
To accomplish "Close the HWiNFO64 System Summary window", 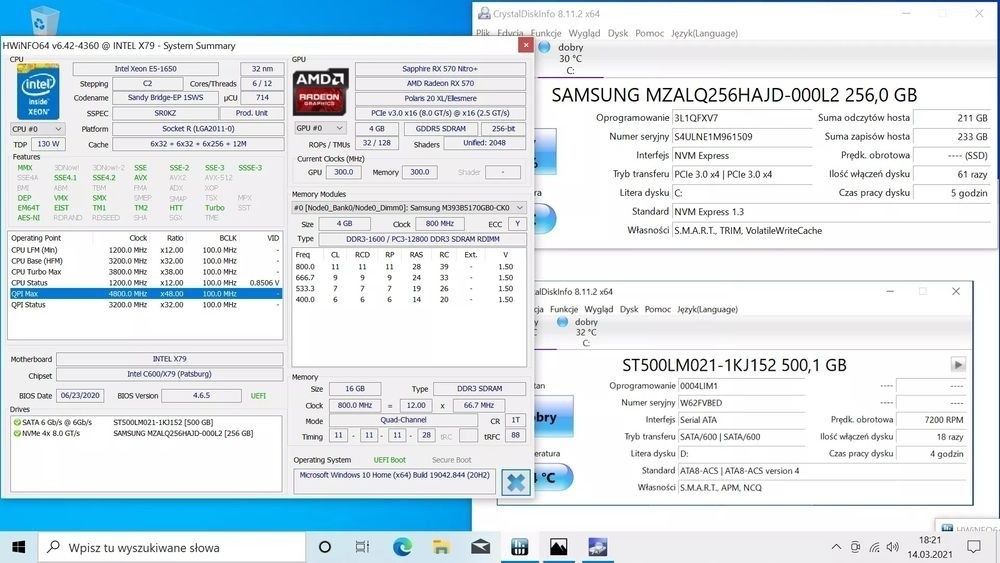I will point(526,45).
